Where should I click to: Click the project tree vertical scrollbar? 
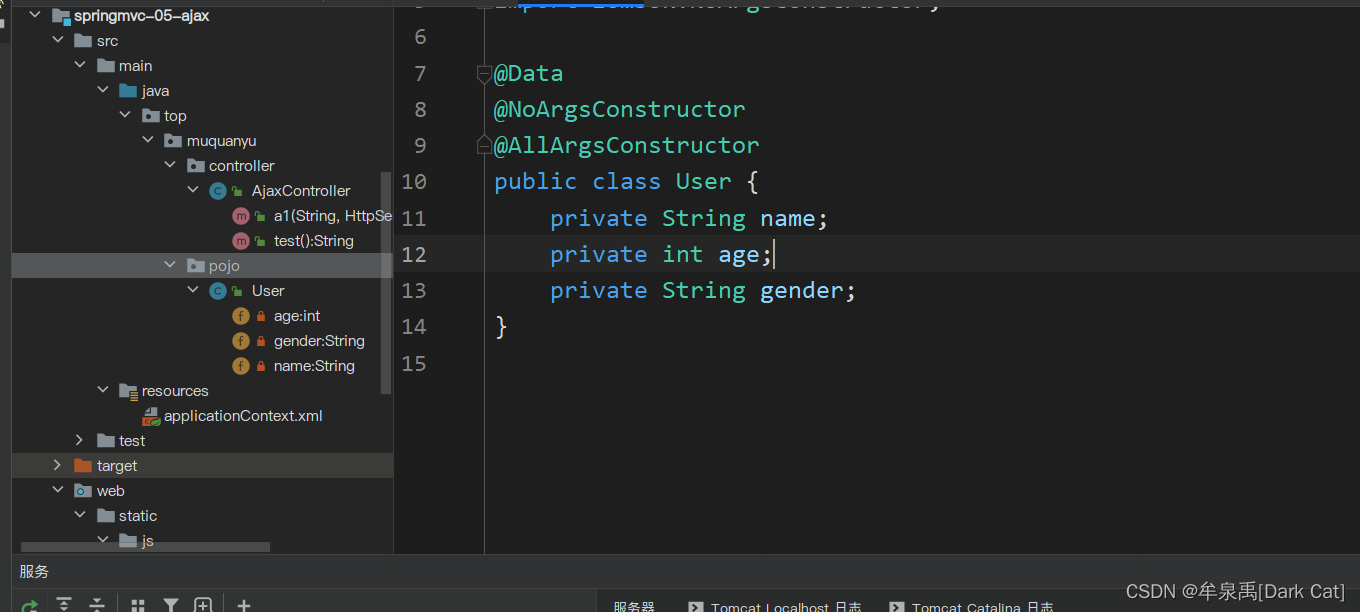[387, 283]
